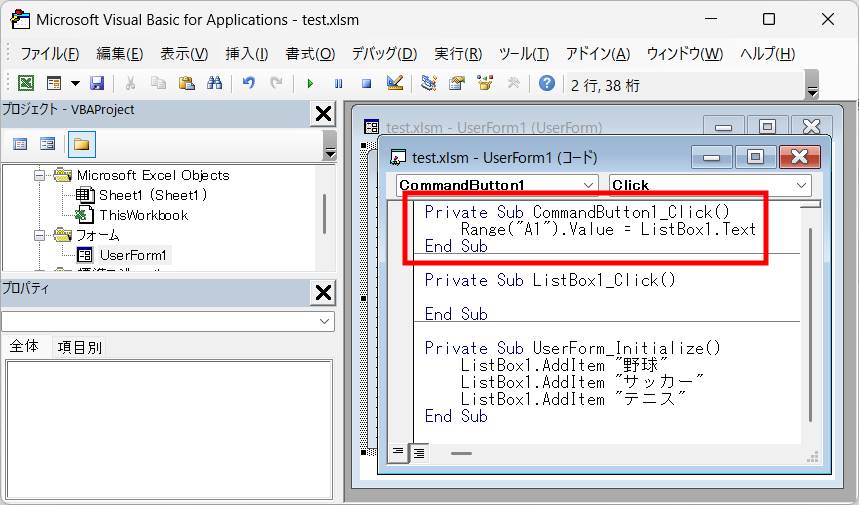
Task: Click the Copy toolbar icon
Action: pyautogui.click(x=158, y=83)
